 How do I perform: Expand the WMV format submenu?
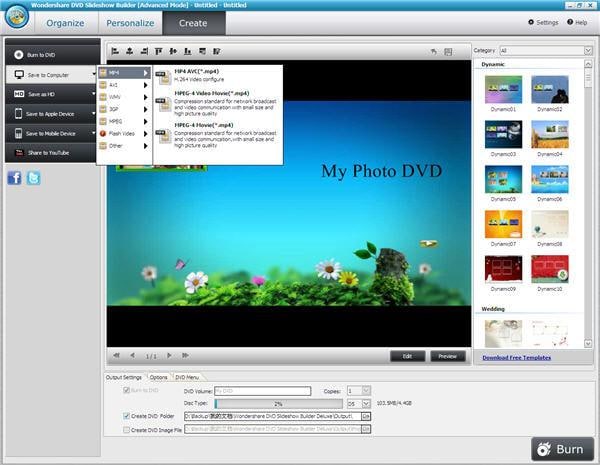124,97
